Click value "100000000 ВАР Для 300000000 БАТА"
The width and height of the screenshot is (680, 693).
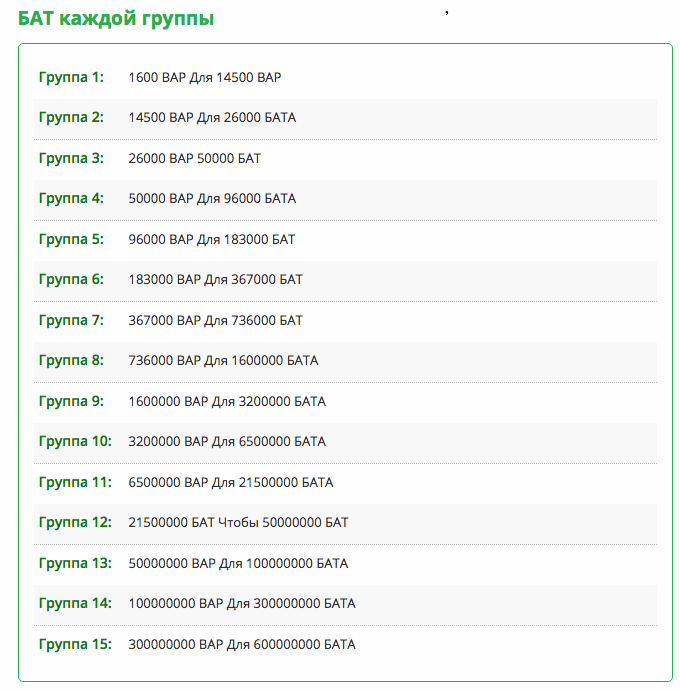tap(242, 603)
